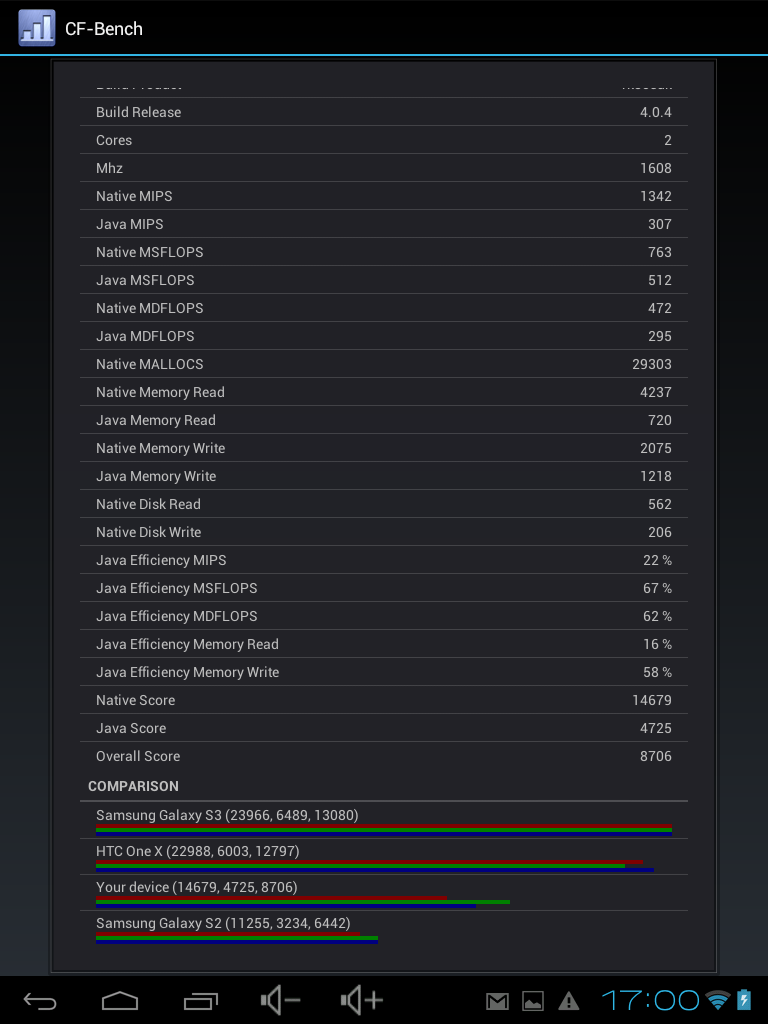Select the Native Memory Write row

pos(384,449)
